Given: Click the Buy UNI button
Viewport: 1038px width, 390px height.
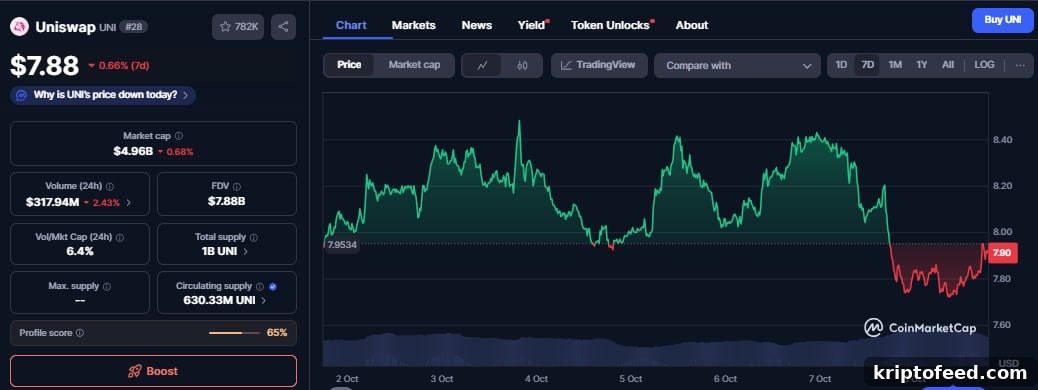Looking at the screenshot, I should pos(1002,20).
